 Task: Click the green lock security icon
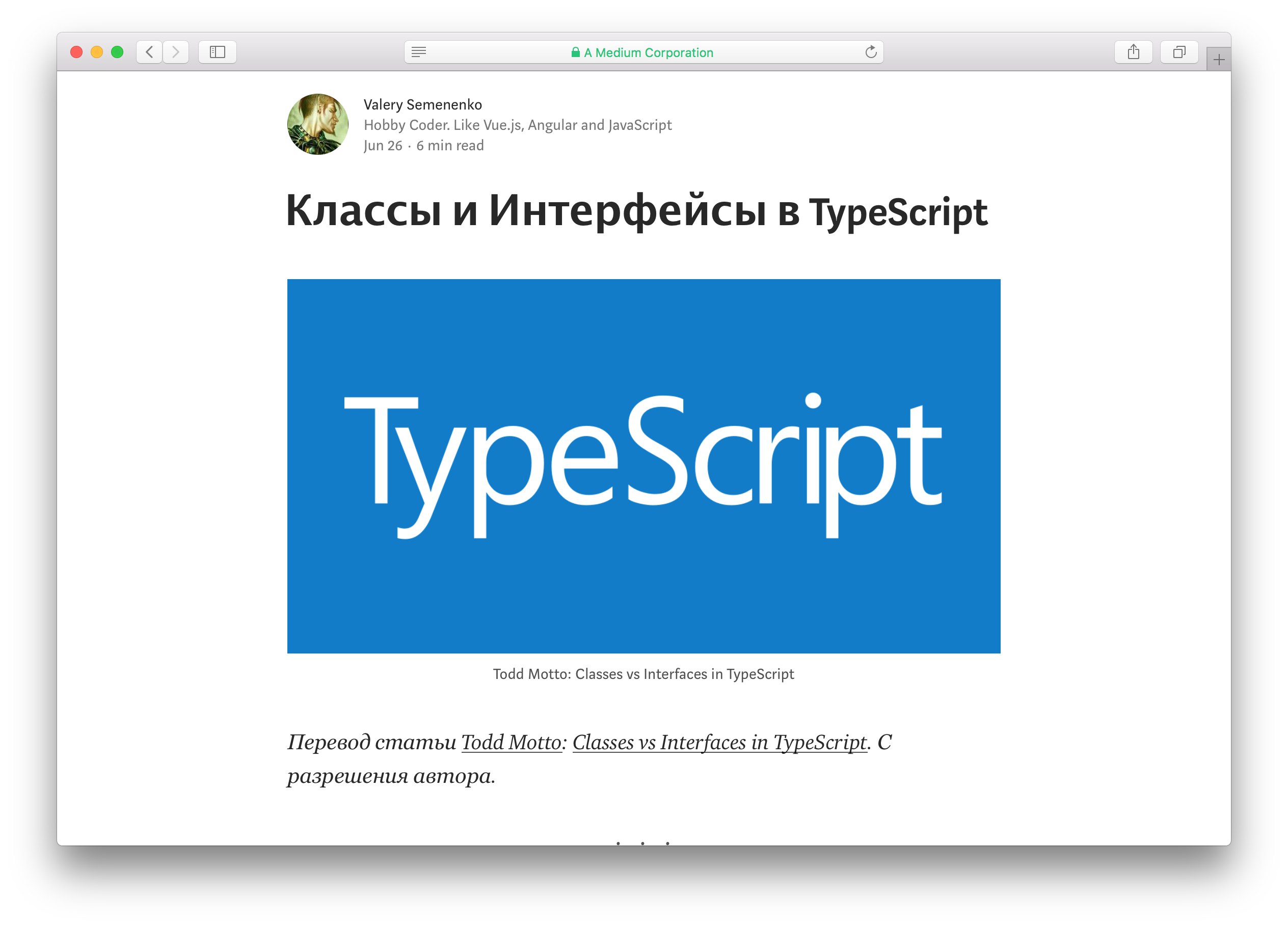[575, 52]
